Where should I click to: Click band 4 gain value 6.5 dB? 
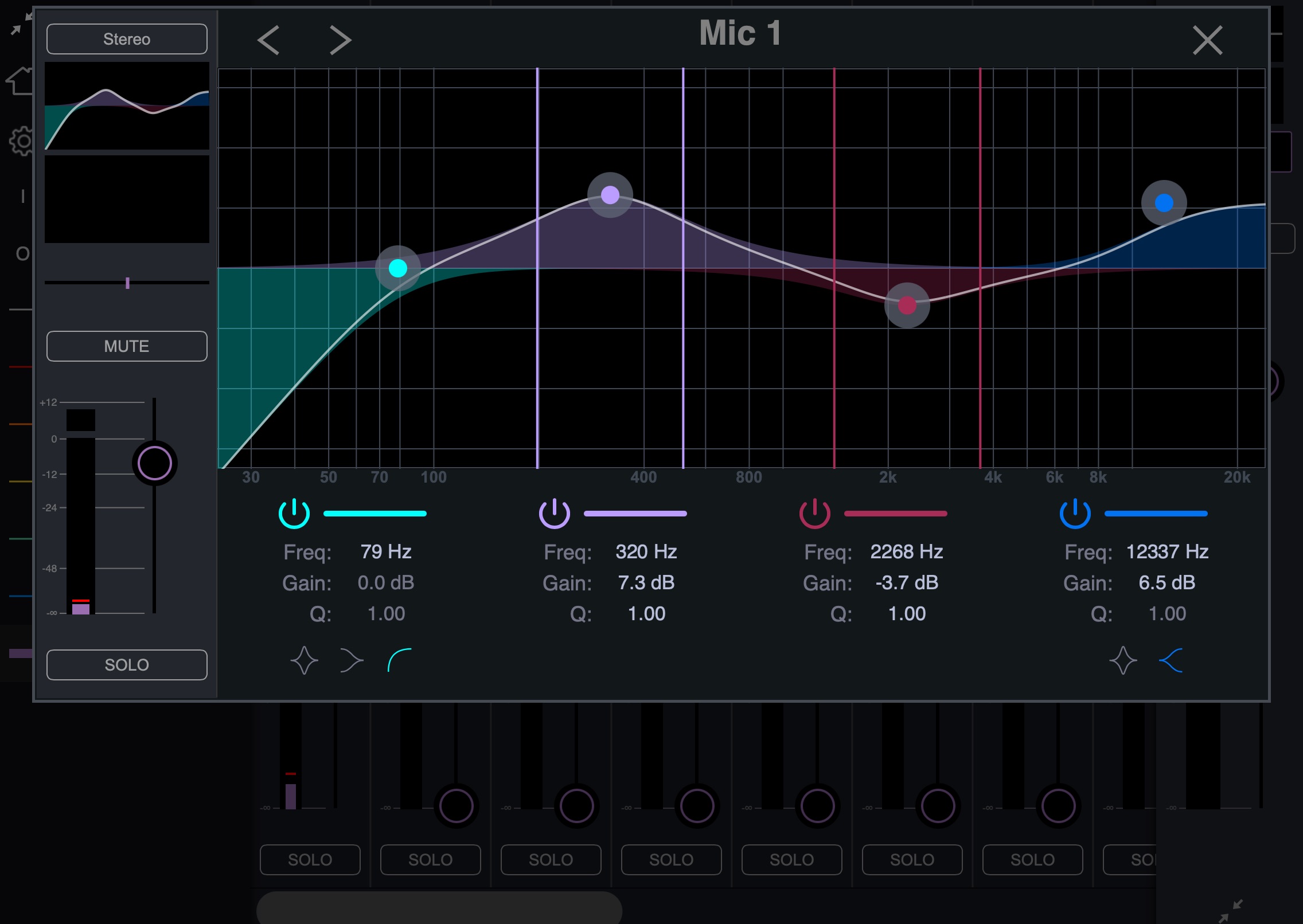pyautogui.click(x=1167, y=582)
